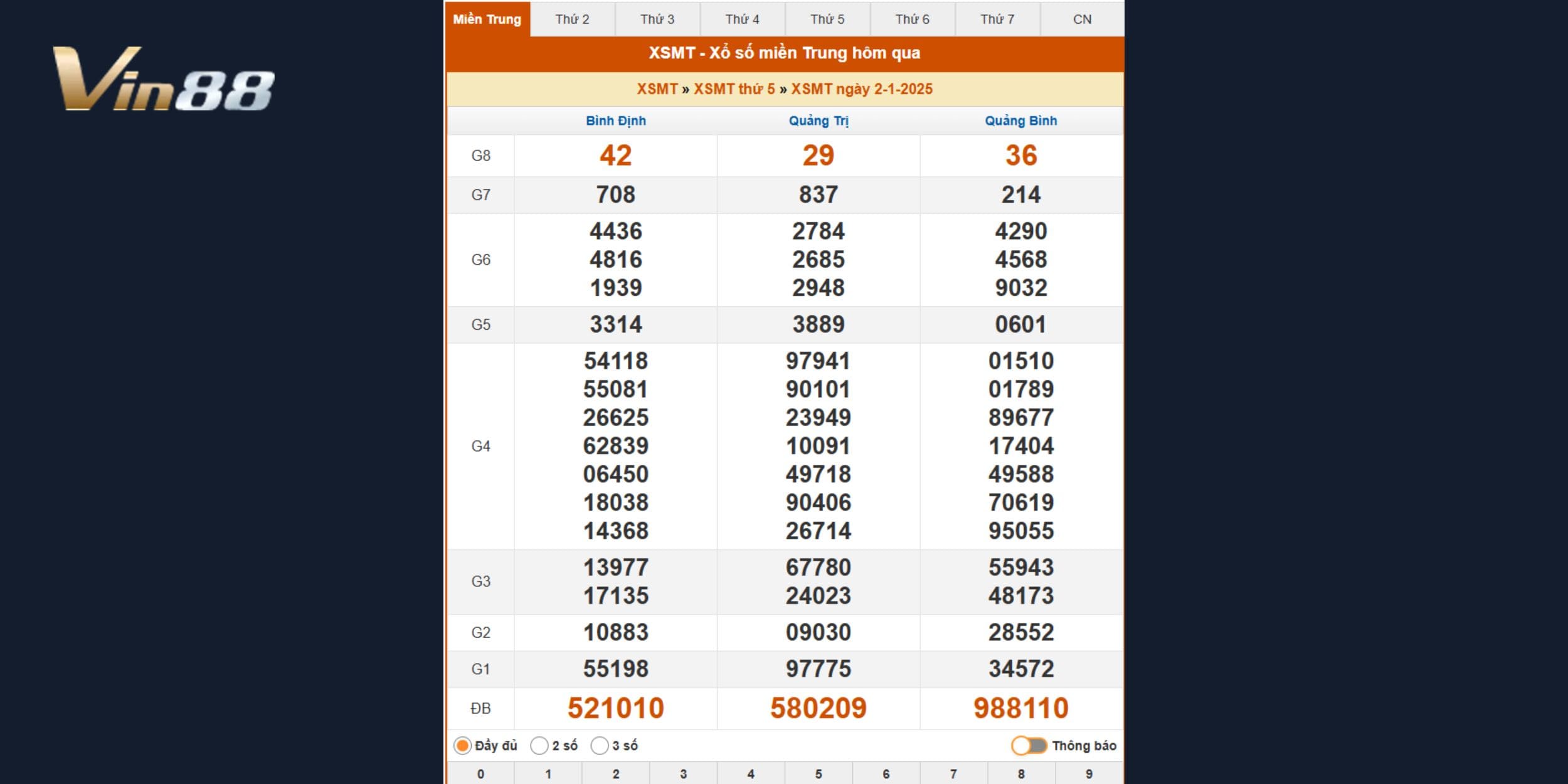The width and height of the screenshot is (1568, 784).
Task: Open the XSMT thứ 5 breadcrumb link
Action: (x=734, y=89)
